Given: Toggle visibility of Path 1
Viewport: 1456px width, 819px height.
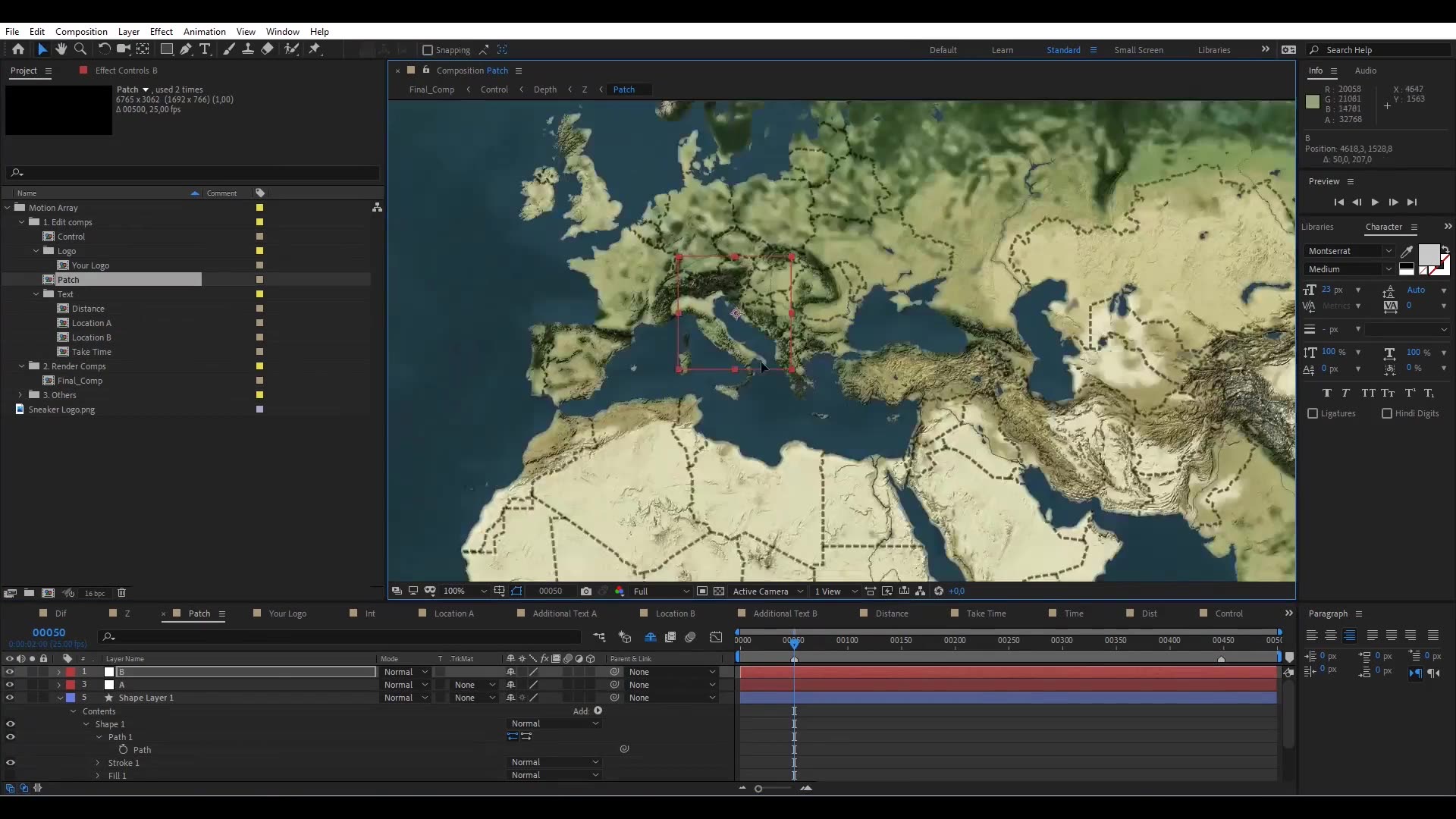Looking at the screenshot, I should pos(11,737).
